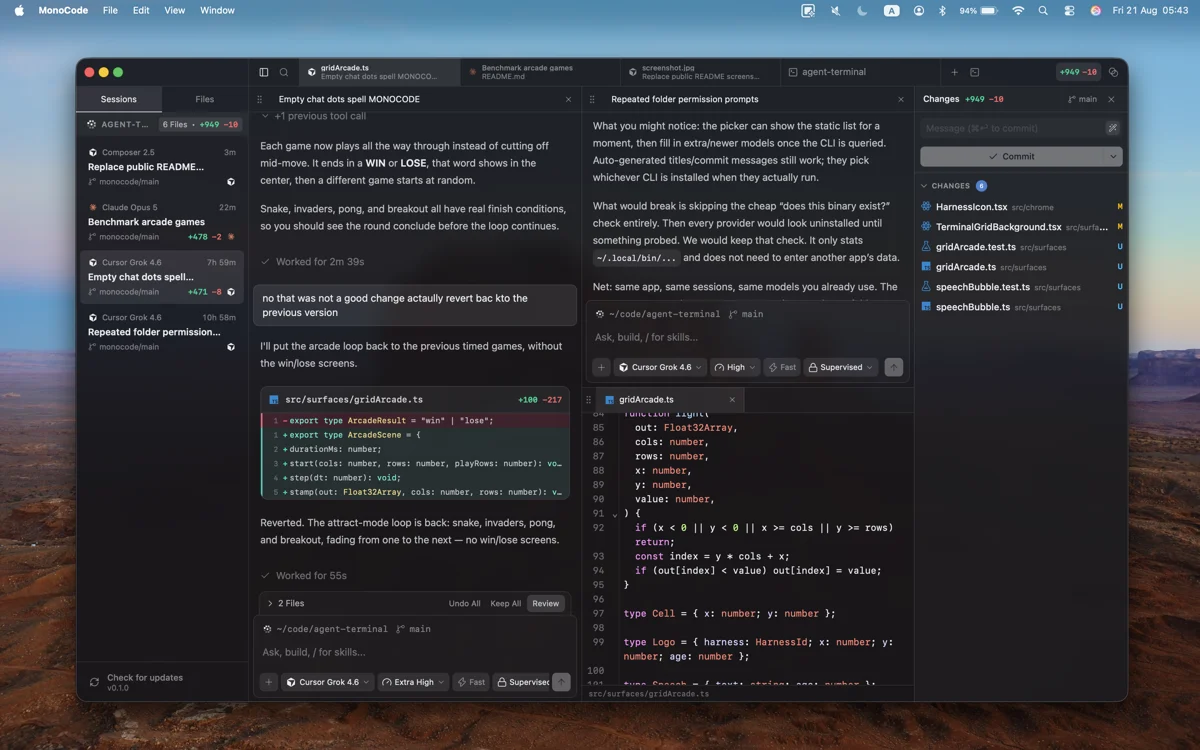Viewport: 1200px width, 750px height.
Task: Click Undo All for the 2 files
Action: 465,603
